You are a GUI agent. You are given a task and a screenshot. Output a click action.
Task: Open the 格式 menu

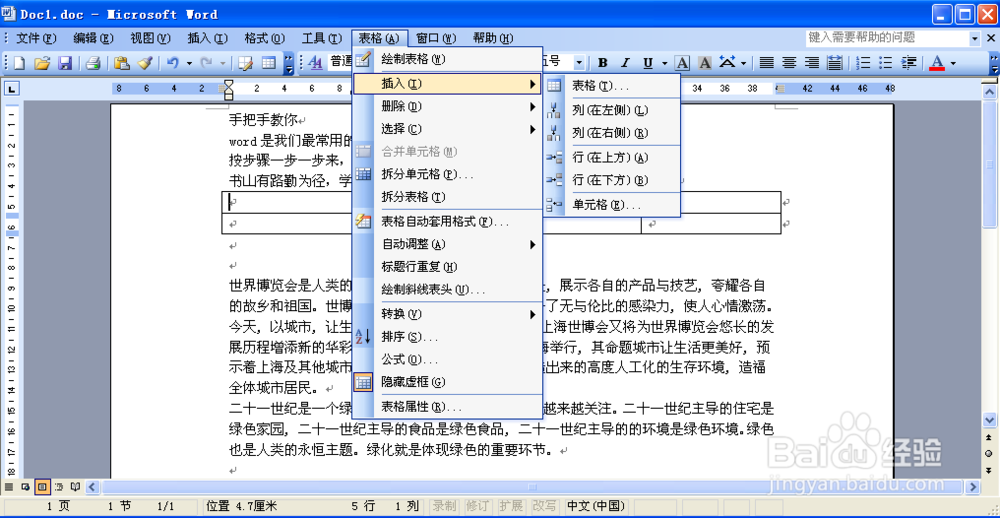tap(265, 38)
